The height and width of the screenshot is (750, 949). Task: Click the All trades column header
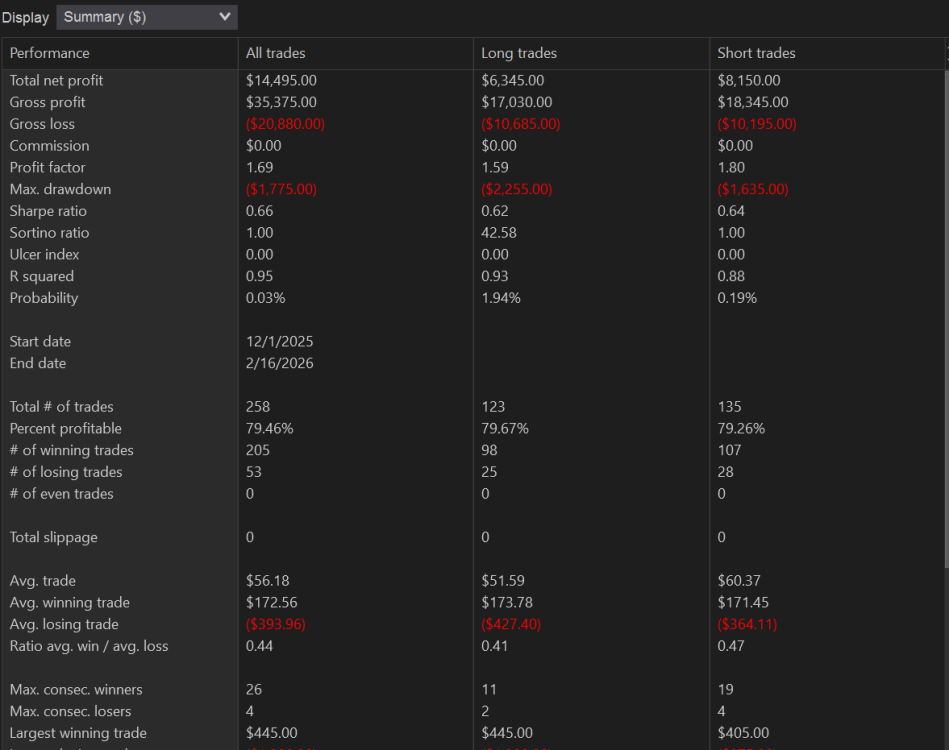pos(276,53)
